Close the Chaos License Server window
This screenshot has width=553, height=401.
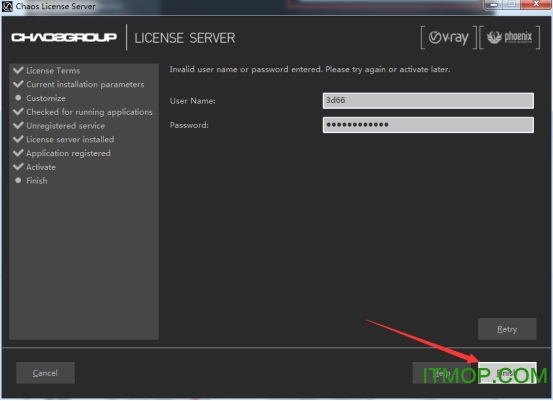point(536,4)
